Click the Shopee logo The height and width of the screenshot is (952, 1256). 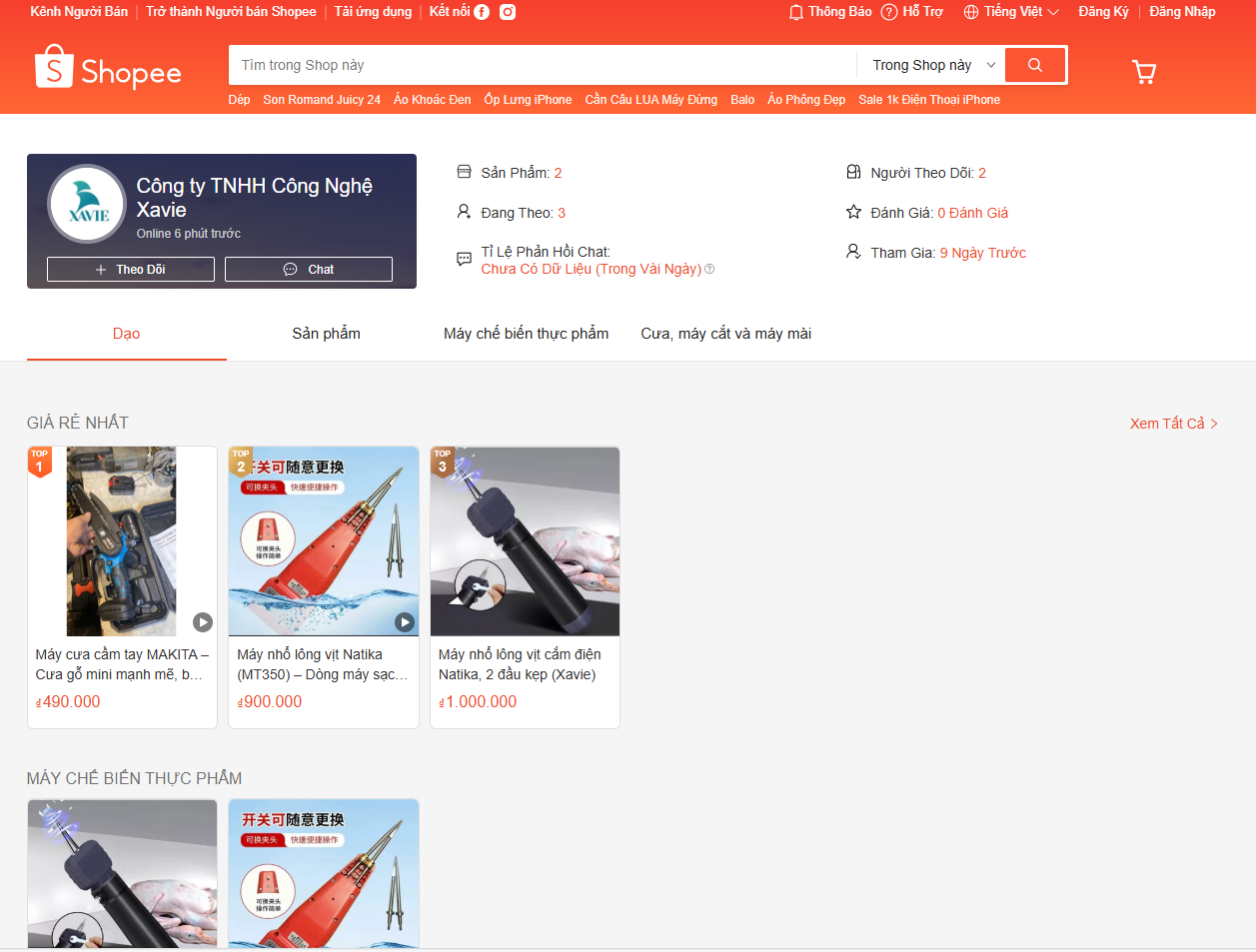(x=108, y=68)
